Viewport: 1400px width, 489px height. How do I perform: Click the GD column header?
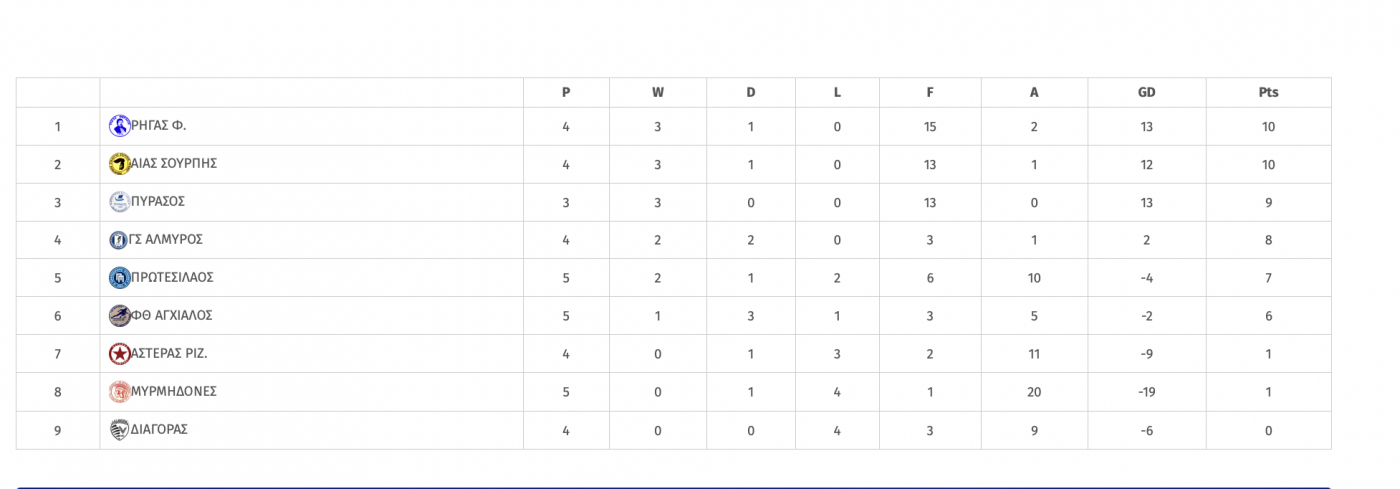1146,92
